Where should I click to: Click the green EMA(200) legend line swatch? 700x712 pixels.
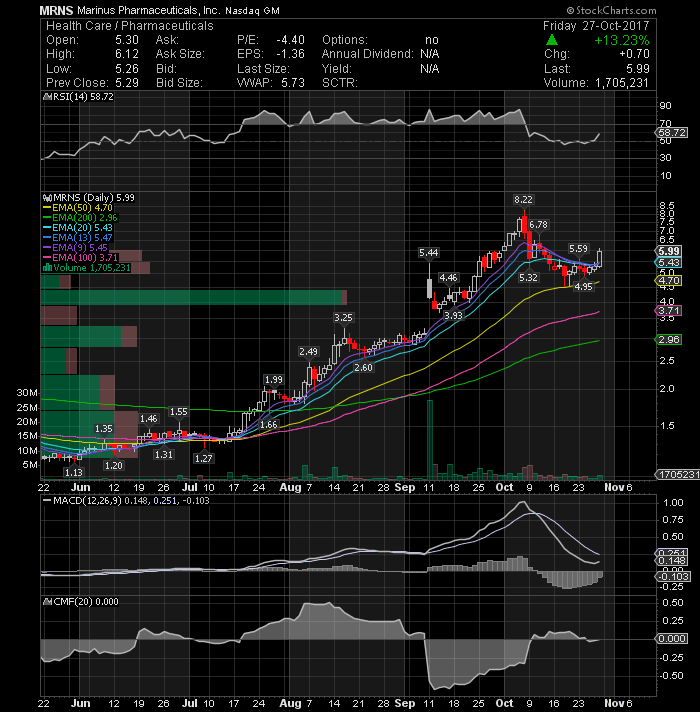coord(47,218)
